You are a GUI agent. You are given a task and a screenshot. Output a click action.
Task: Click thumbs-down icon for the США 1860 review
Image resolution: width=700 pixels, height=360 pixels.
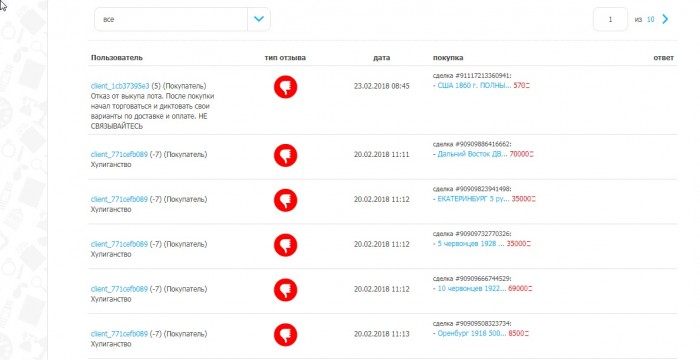(285, 87)
